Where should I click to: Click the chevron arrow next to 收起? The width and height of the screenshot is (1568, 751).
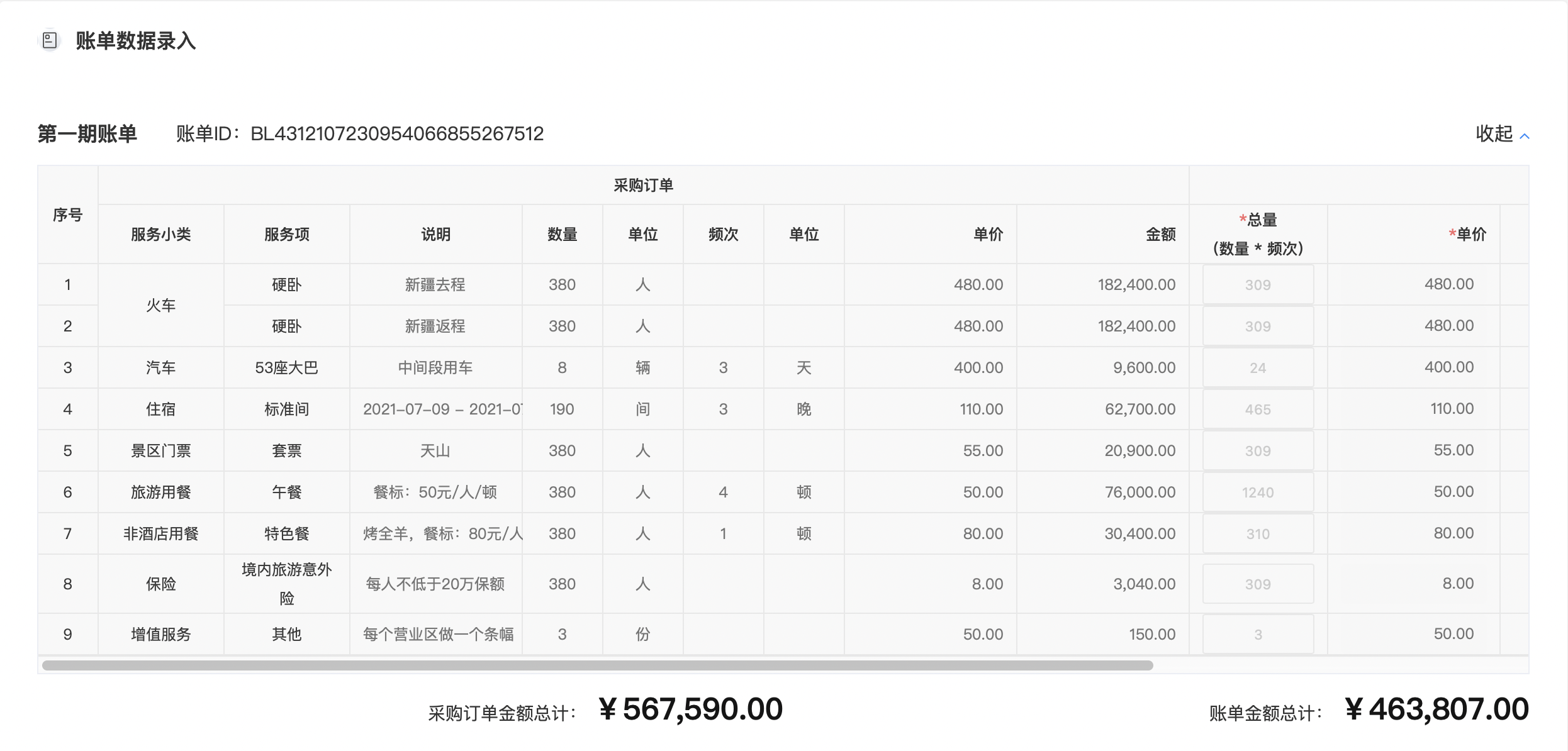[x=1525, y=136]
